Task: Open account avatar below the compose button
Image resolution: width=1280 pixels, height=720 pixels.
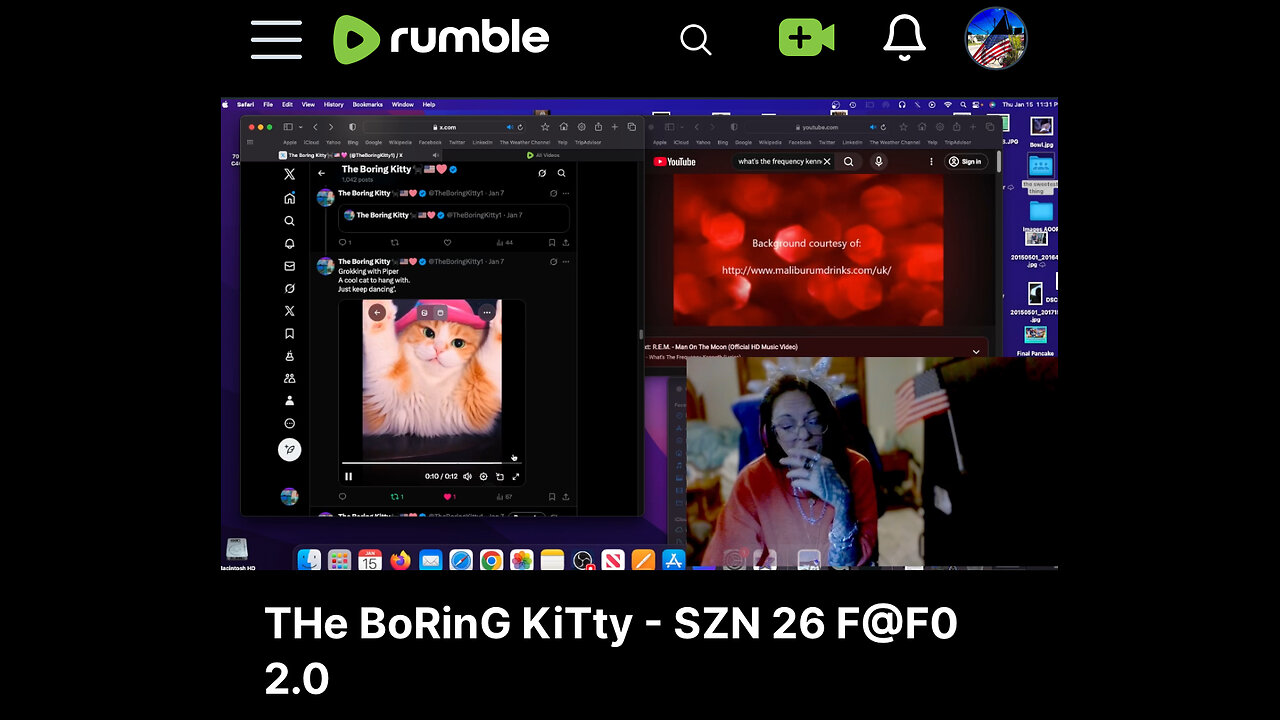Action: 289,496
